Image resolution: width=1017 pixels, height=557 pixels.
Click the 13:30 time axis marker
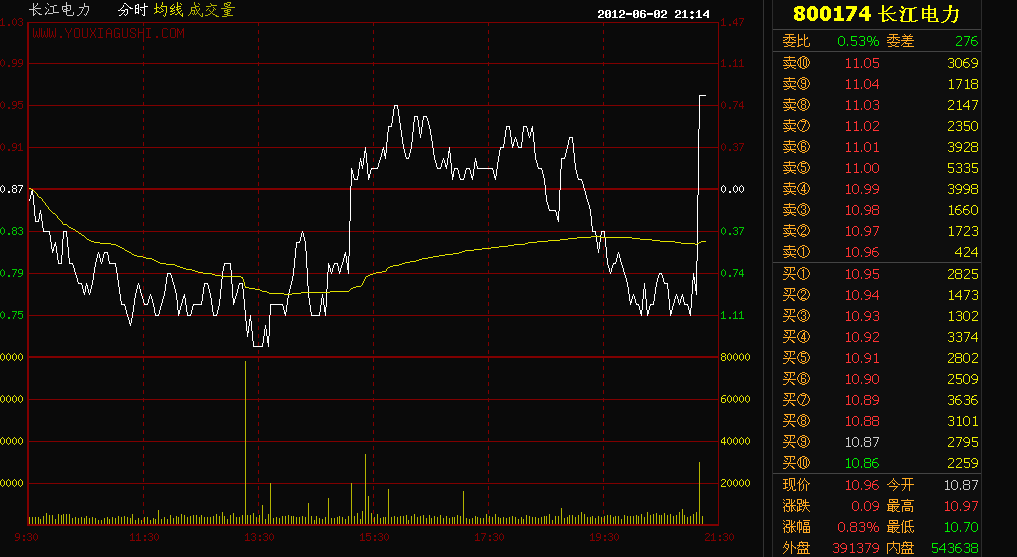[x=259, y=537]
